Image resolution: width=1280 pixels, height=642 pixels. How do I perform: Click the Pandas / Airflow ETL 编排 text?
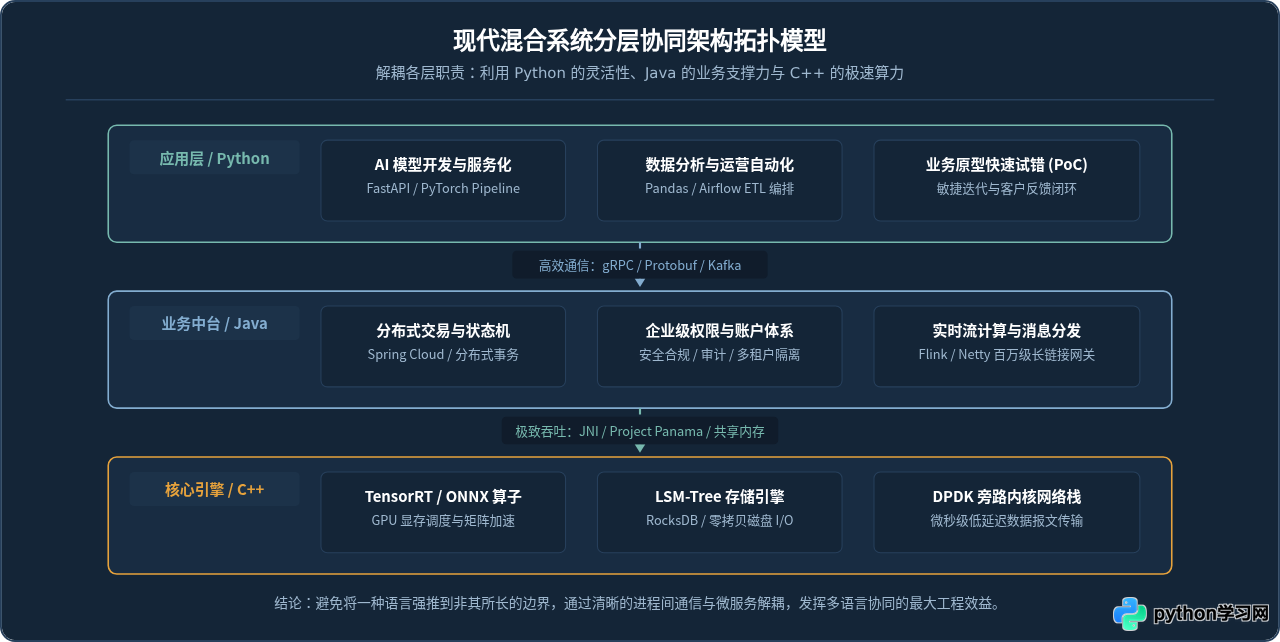tap(720, 188)
